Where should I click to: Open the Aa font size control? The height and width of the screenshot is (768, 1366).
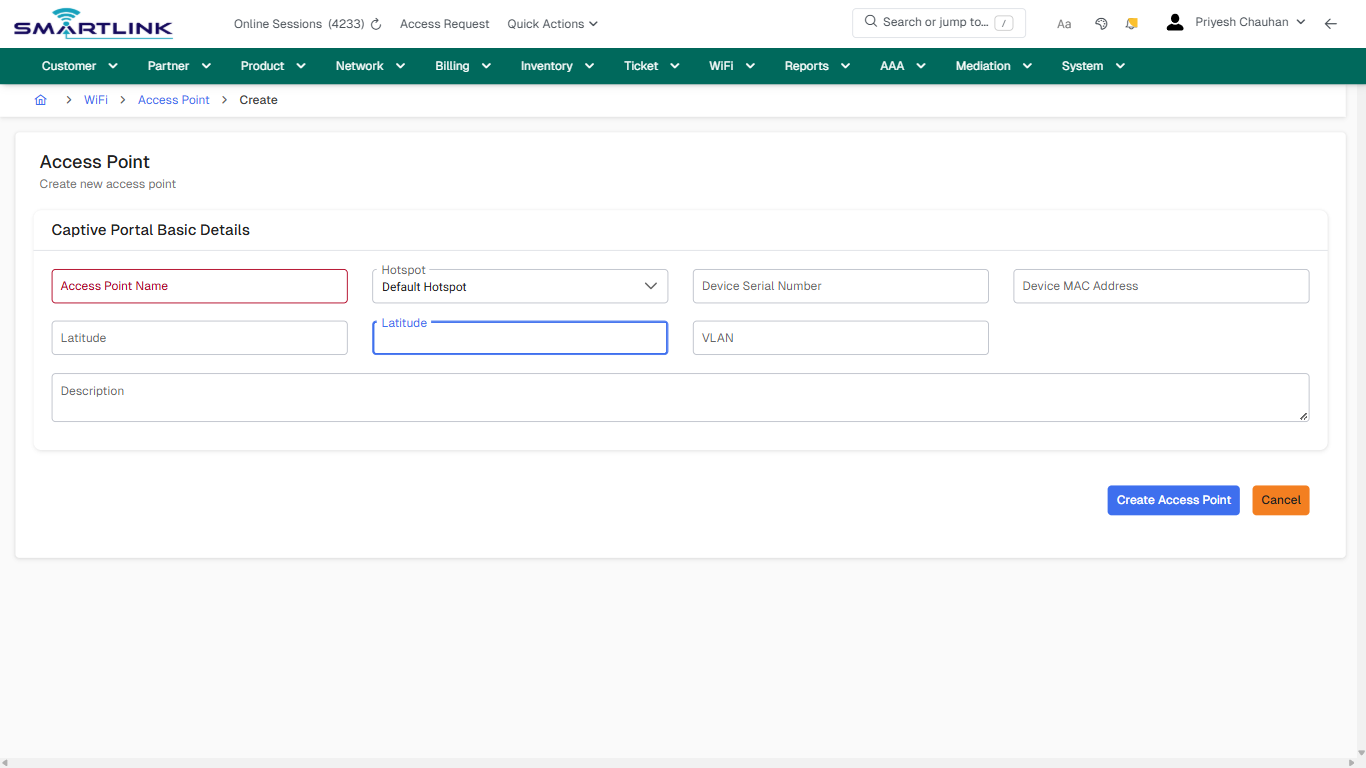pyautogui.click(x=1063, y=23)
